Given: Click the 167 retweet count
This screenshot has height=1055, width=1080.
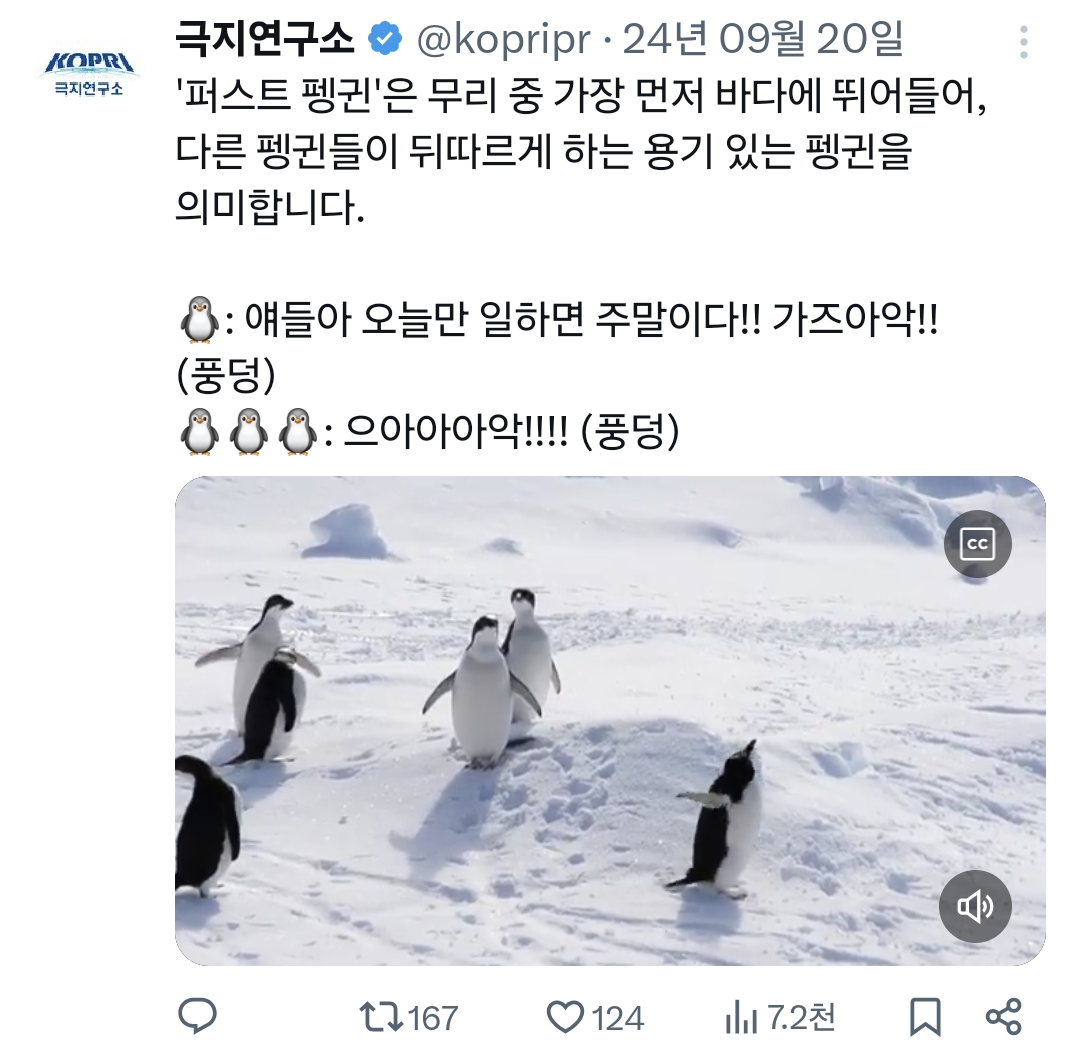Looking at the screenshot, I should pos(433,1019).
